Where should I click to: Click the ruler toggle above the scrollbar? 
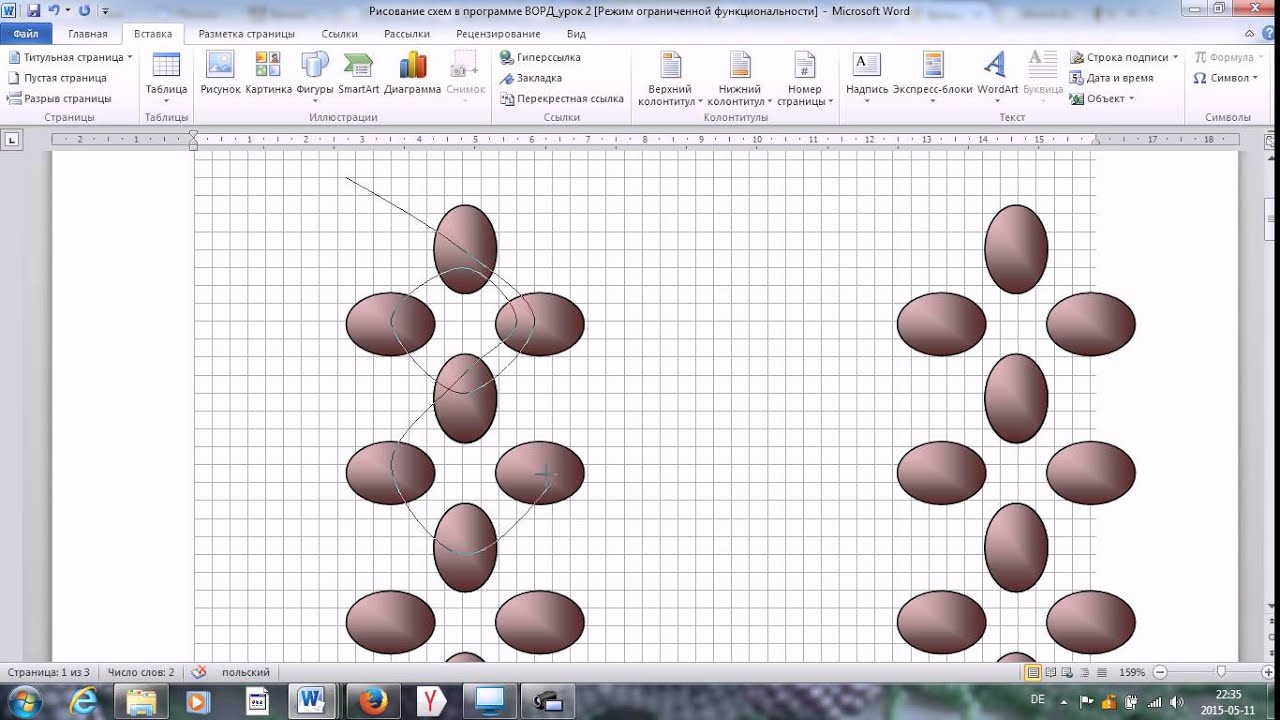(1269, 140)
